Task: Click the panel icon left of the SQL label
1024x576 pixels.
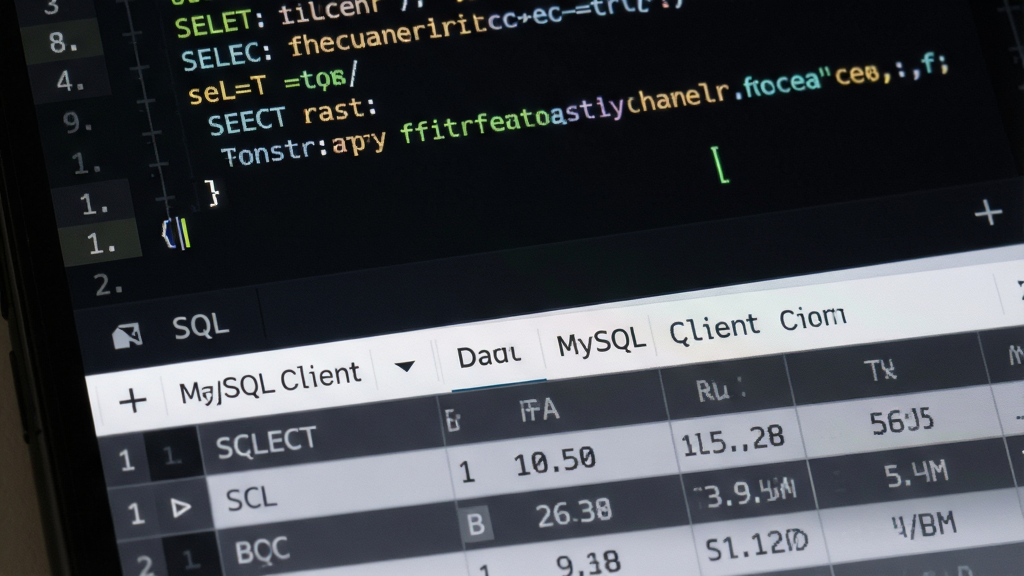Action: (x=127, y=336)
